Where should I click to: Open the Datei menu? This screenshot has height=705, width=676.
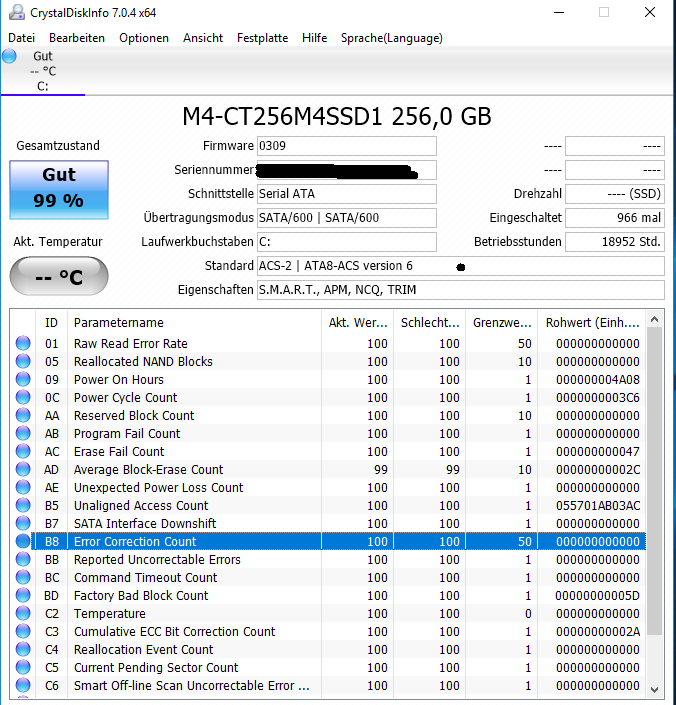[21, 38]
